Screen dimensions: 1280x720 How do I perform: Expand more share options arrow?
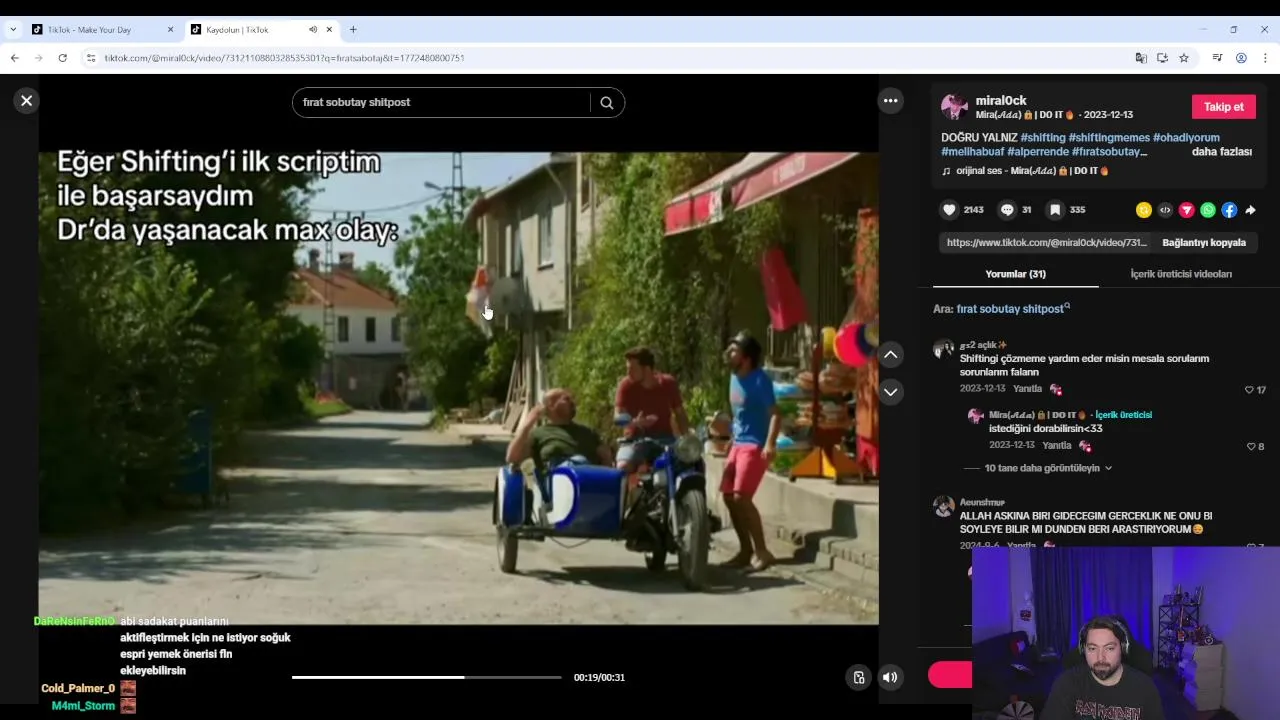point(1250,210)
